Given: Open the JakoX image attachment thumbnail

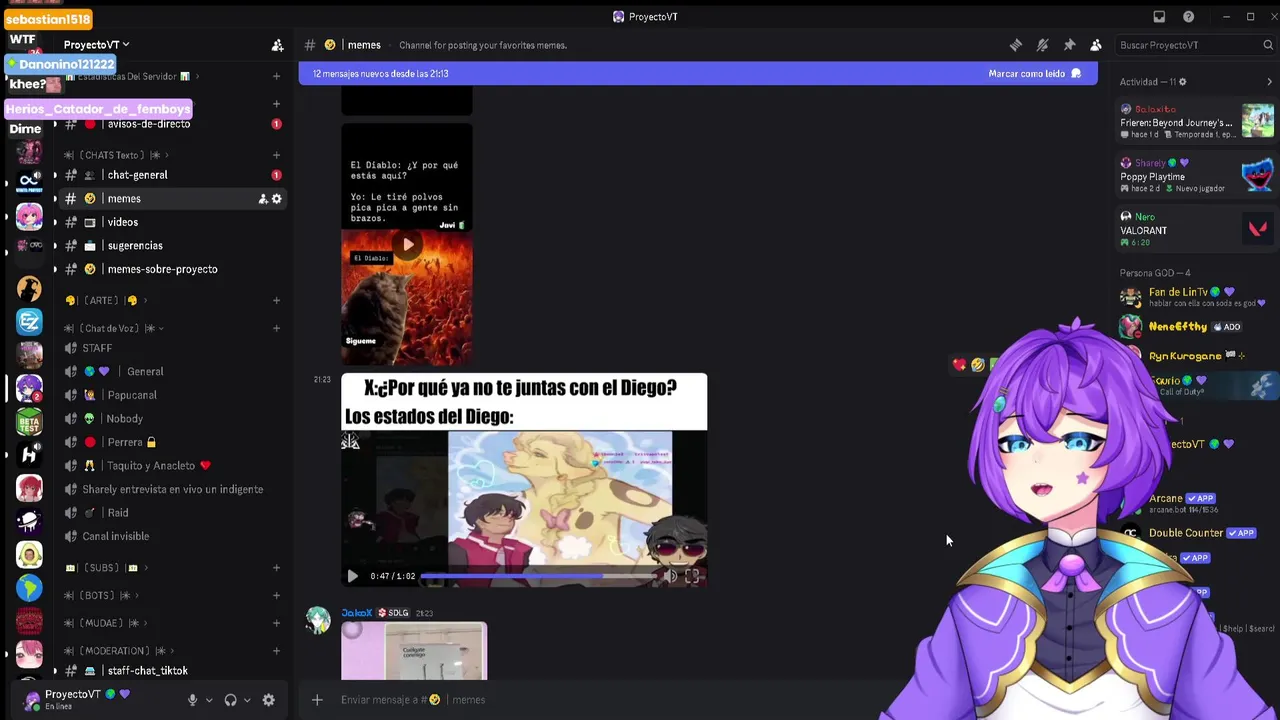Looking at the screenshot, I should point(414,651).
